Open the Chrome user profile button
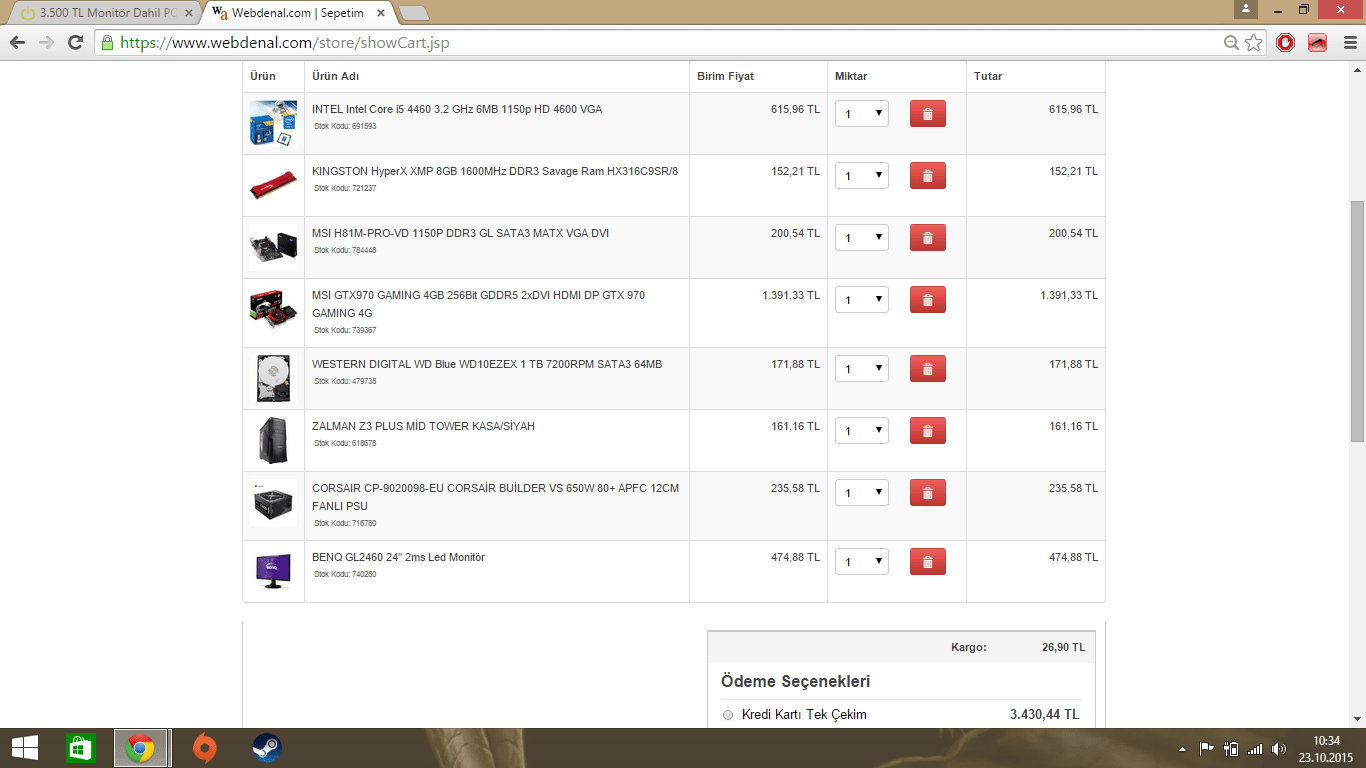Screen dimensions: 1366x768 pyautogui.click(x=1246, y=9)
